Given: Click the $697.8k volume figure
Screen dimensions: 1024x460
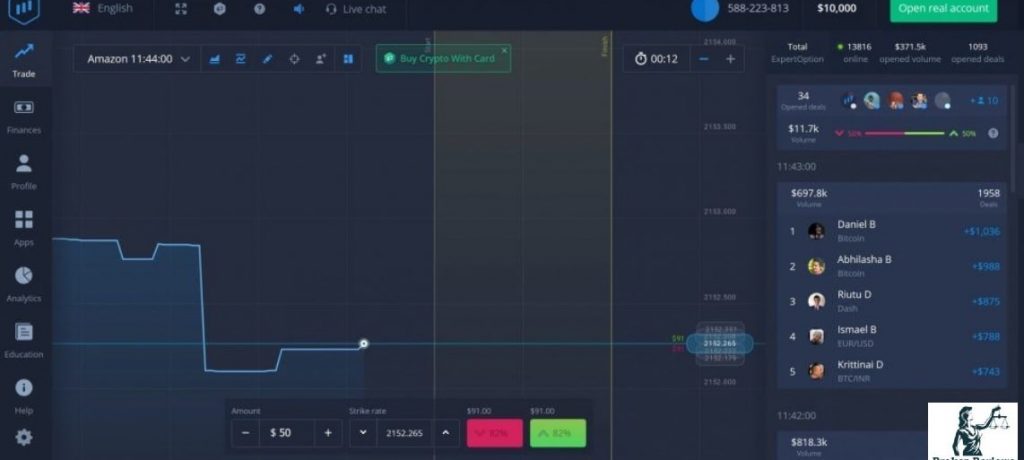Looking at the screenshot, I should tap(809, 193).
